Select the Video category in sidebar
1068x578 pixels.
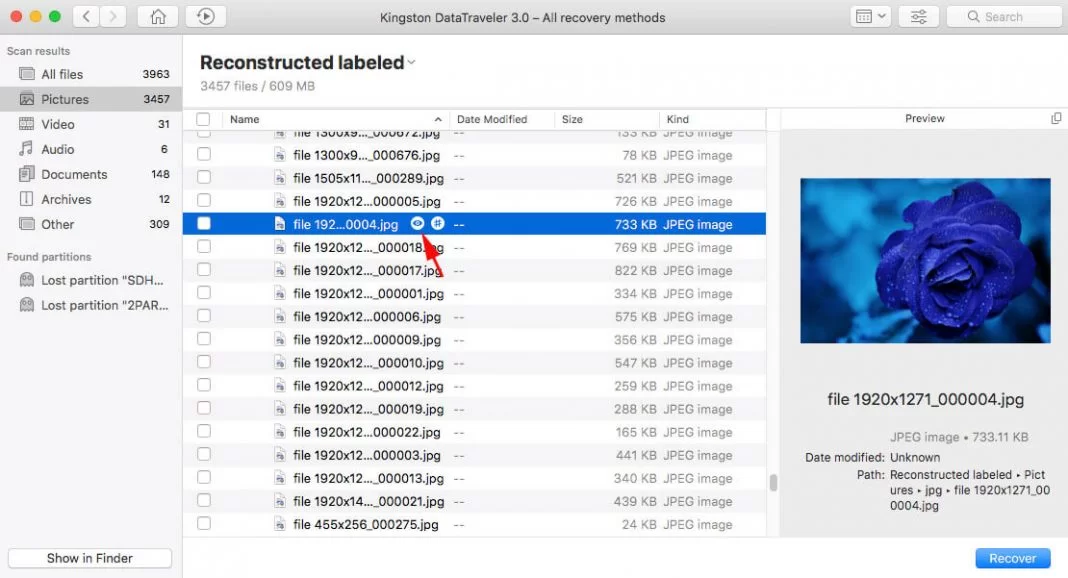point(57,124)
